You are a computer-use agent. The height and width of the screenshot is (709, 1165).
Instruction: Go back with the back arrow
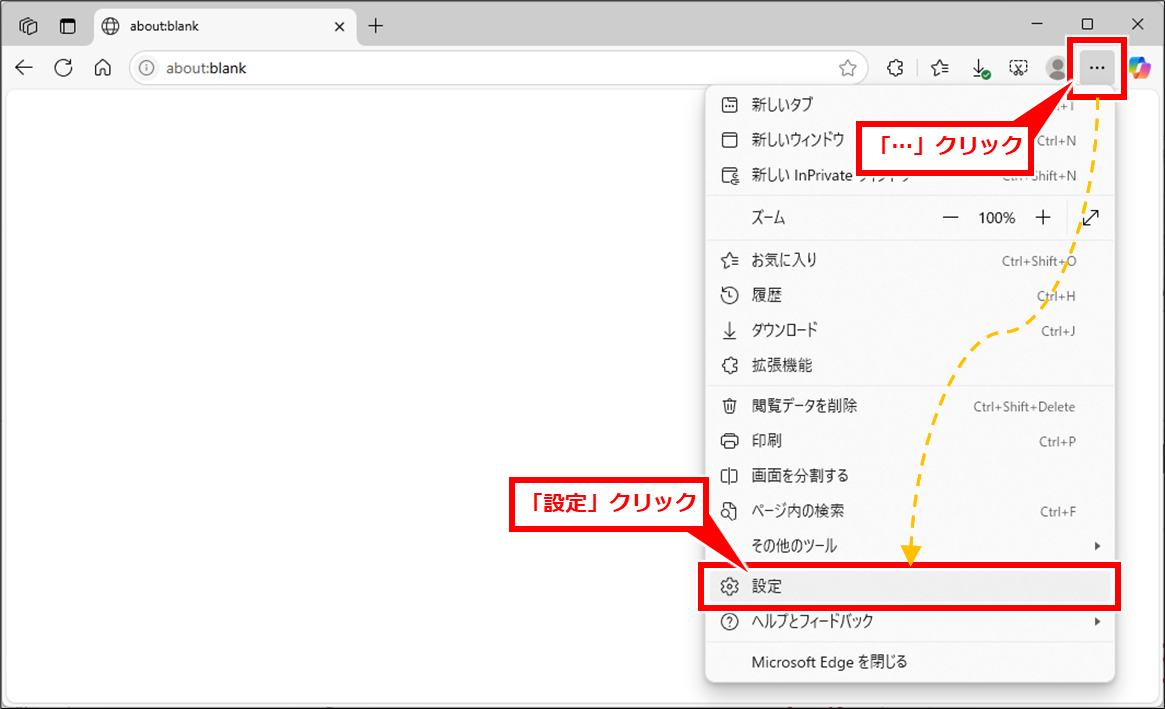(x=24, y=68)
